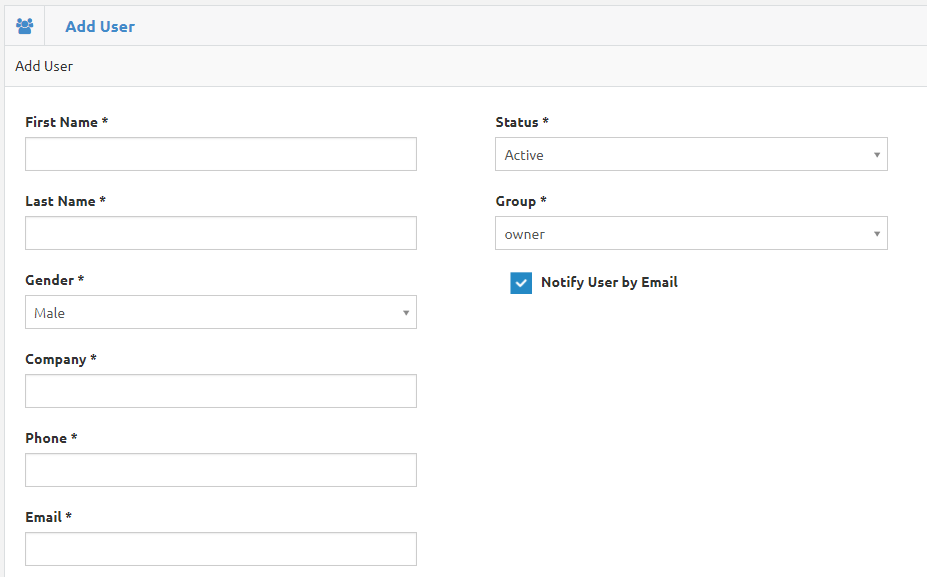Click the 'Group *' field label
The width and height of the screenshot is (927, 577).
pyautogui.click(x=521, y=201)
